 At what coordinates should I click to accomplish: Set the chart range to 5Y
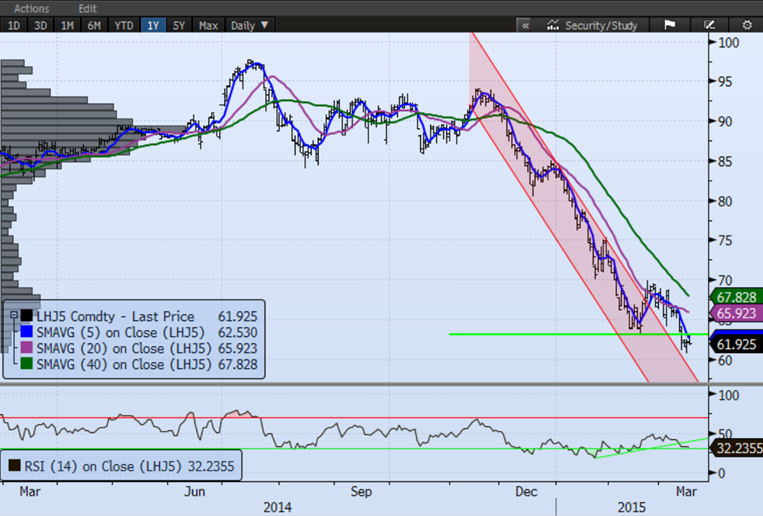pyautogui.click(x=177, y=24)
